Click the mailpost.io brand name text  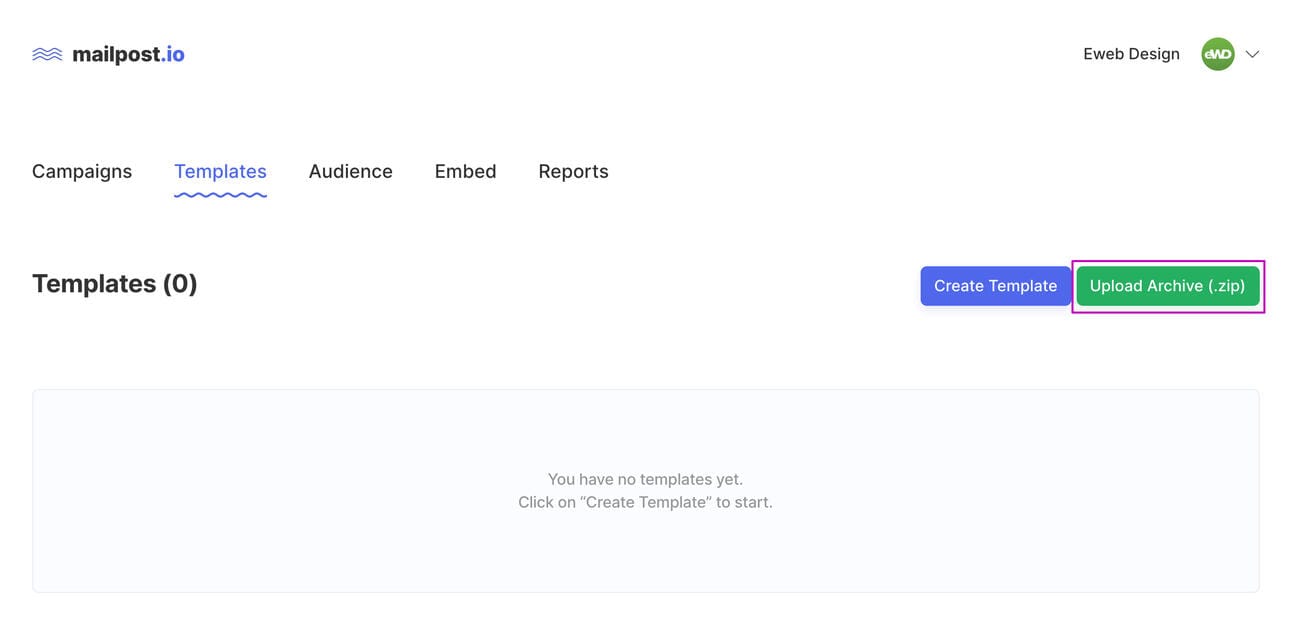pos(128,54)
